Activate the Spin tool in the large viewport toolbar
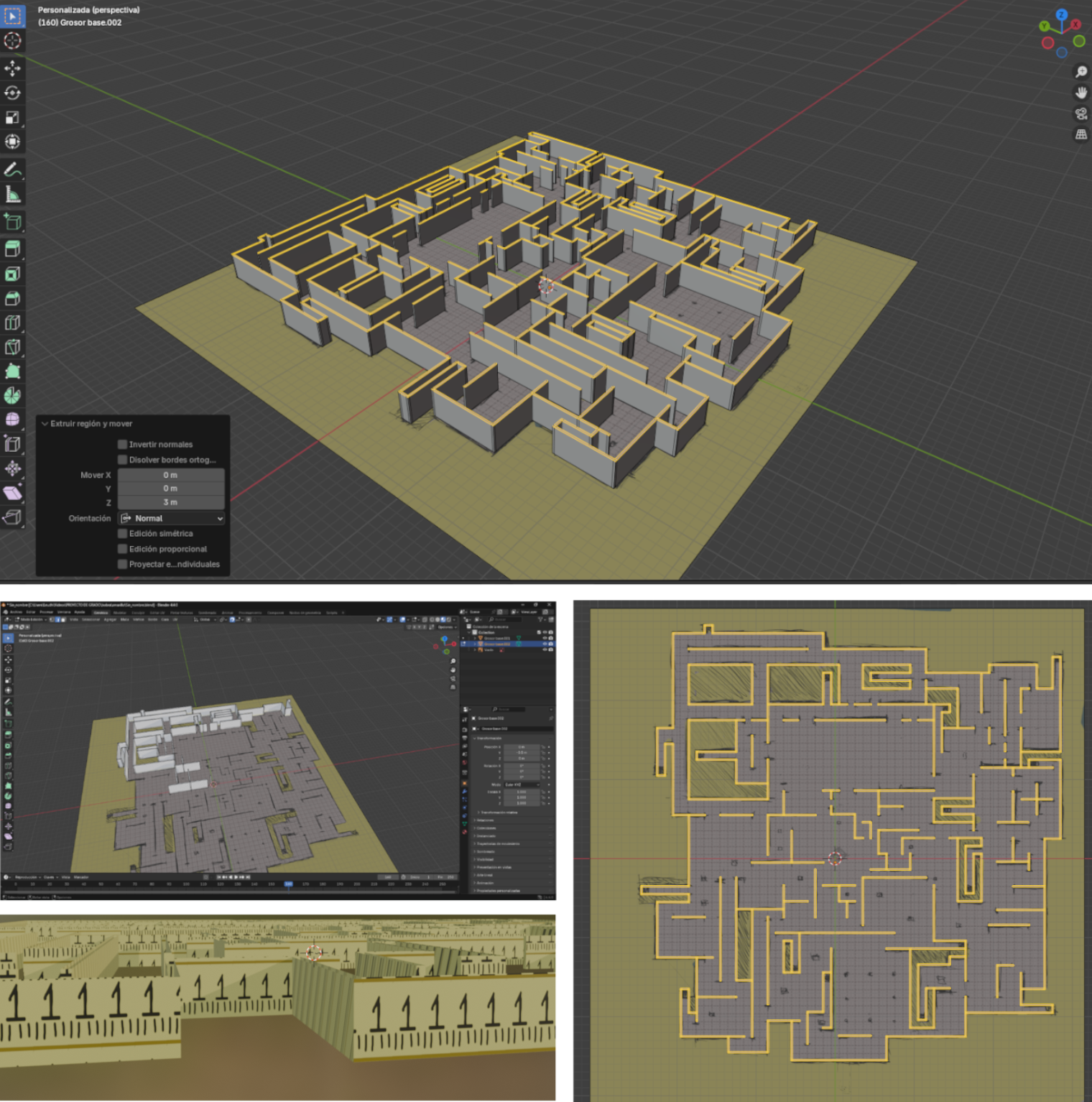Screen dimensions: 1092x1102 (x=13, y=396)
